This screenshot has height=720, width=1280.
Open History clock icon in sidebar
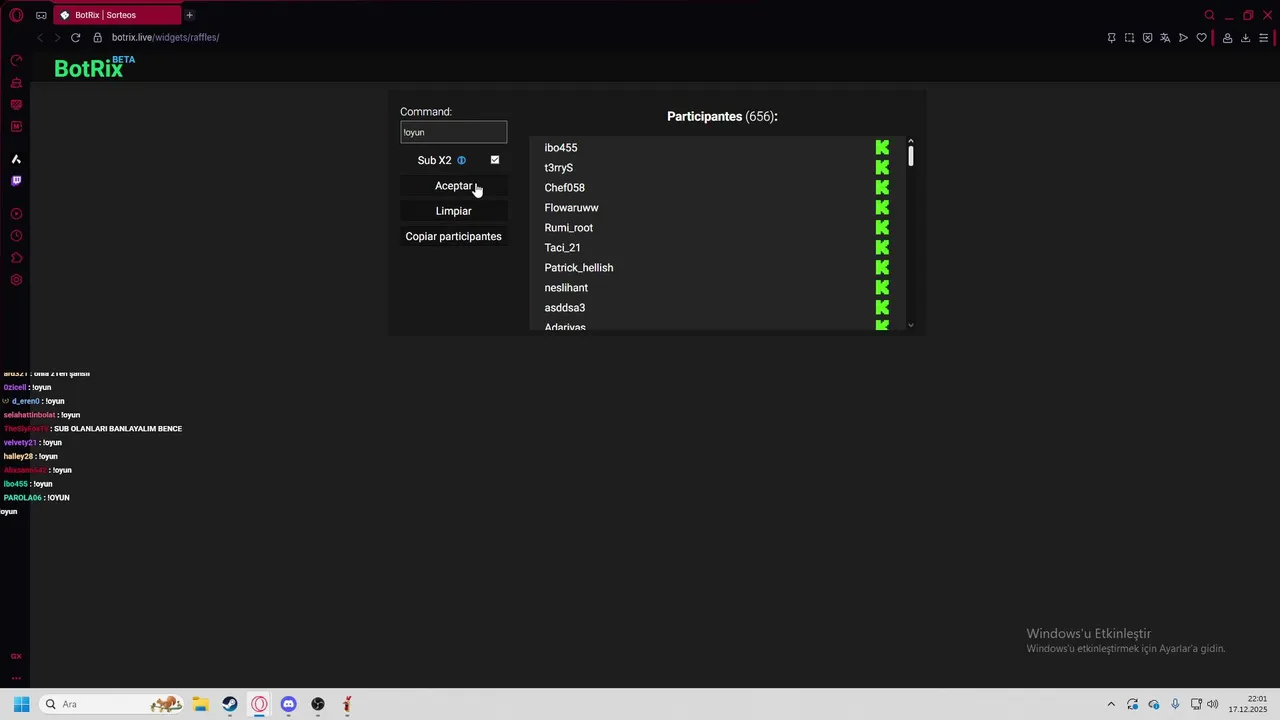[16, 236]
